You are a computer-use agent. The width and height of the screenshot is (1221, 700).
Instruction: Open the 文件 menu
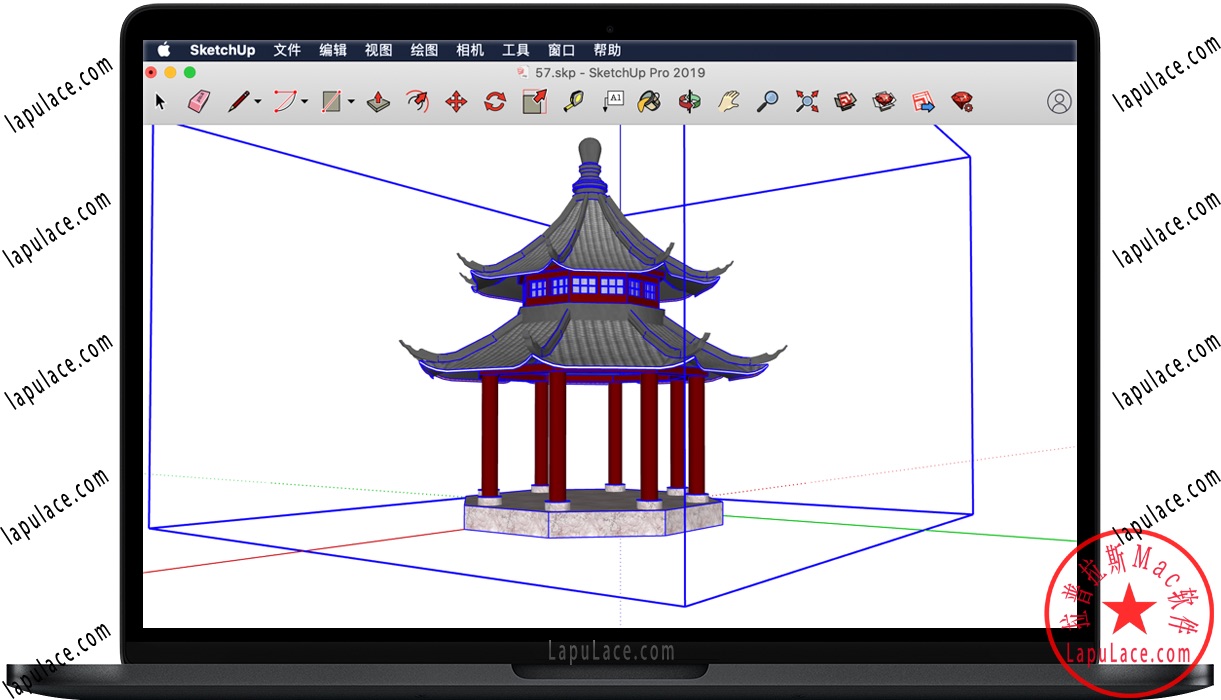click(x=287, y=50)
